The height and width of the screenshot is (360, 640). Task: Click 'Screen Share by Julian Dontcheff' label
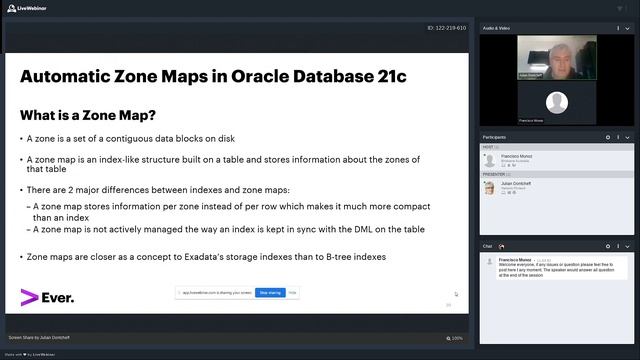coord(39,338)
